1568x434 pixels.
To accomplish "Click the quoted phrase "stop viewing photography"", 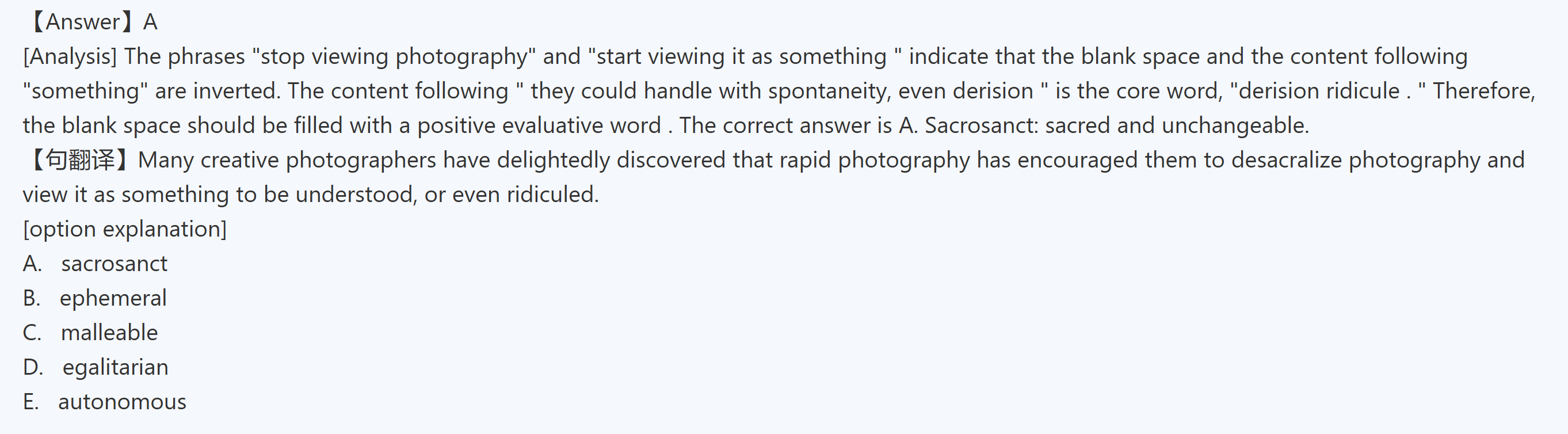I will click(x=394, y=56).
